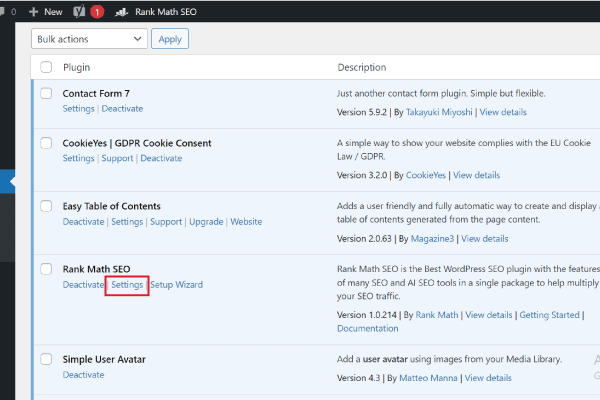600x400 pixels.
Task: Click the Plugin column header
Action: click(x=77, y=67)
